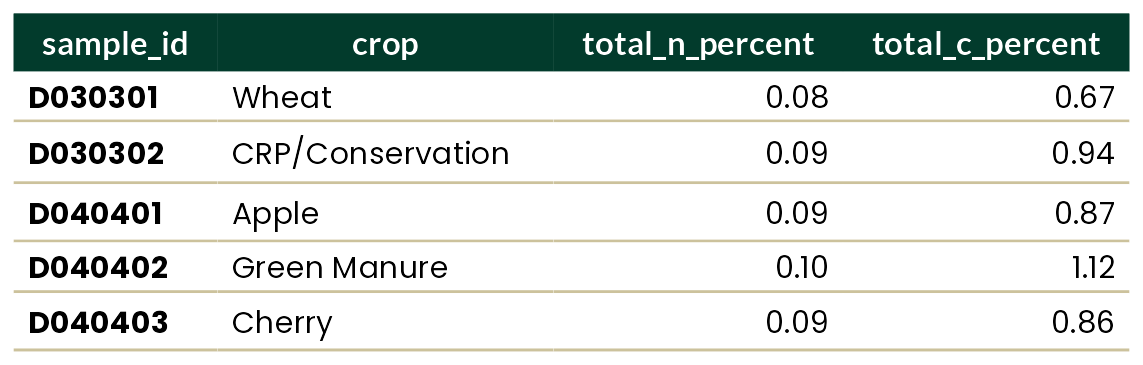The width and height of the screenshot is (1143, 365).
Task: Click the 0.67 carbon percent value
Action: pos(1085,97)
